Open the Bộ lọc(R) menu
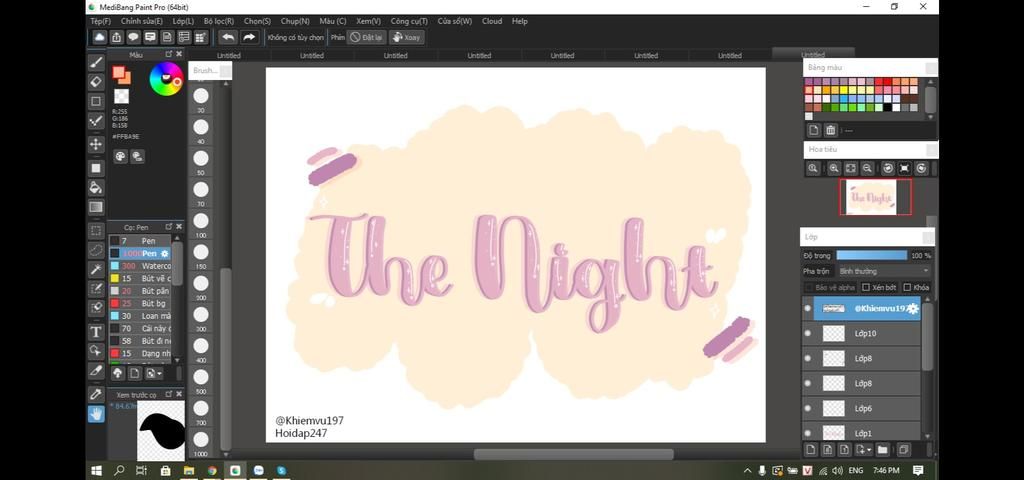The width and height of the screenshot is (1024, 480). pyautogui.click(x=219, y=22)
